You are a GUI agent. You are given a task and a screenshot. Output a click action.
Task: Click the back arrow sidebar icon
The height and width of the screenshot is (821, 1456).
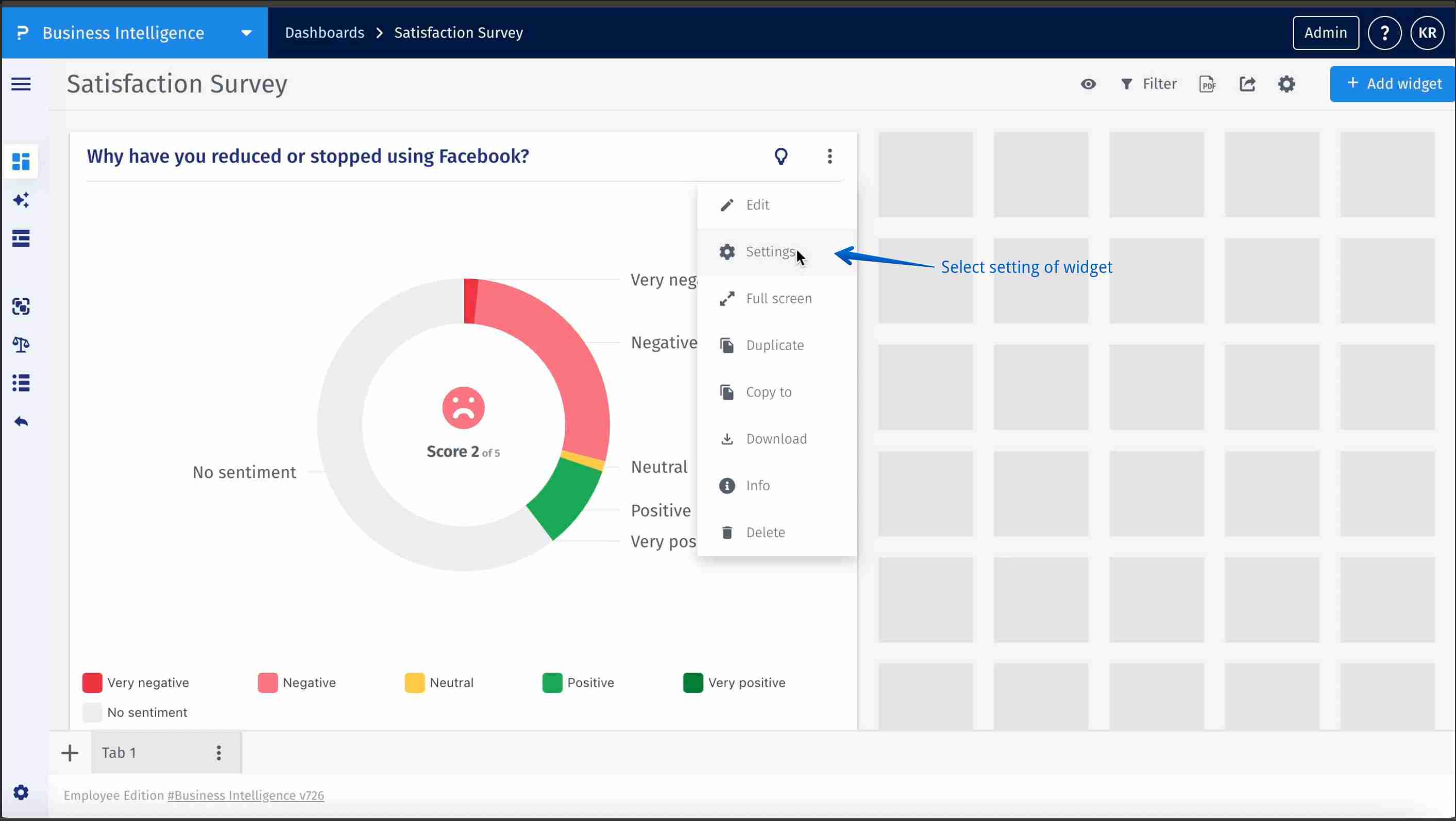pyautogui.click(x=21, y=421)
